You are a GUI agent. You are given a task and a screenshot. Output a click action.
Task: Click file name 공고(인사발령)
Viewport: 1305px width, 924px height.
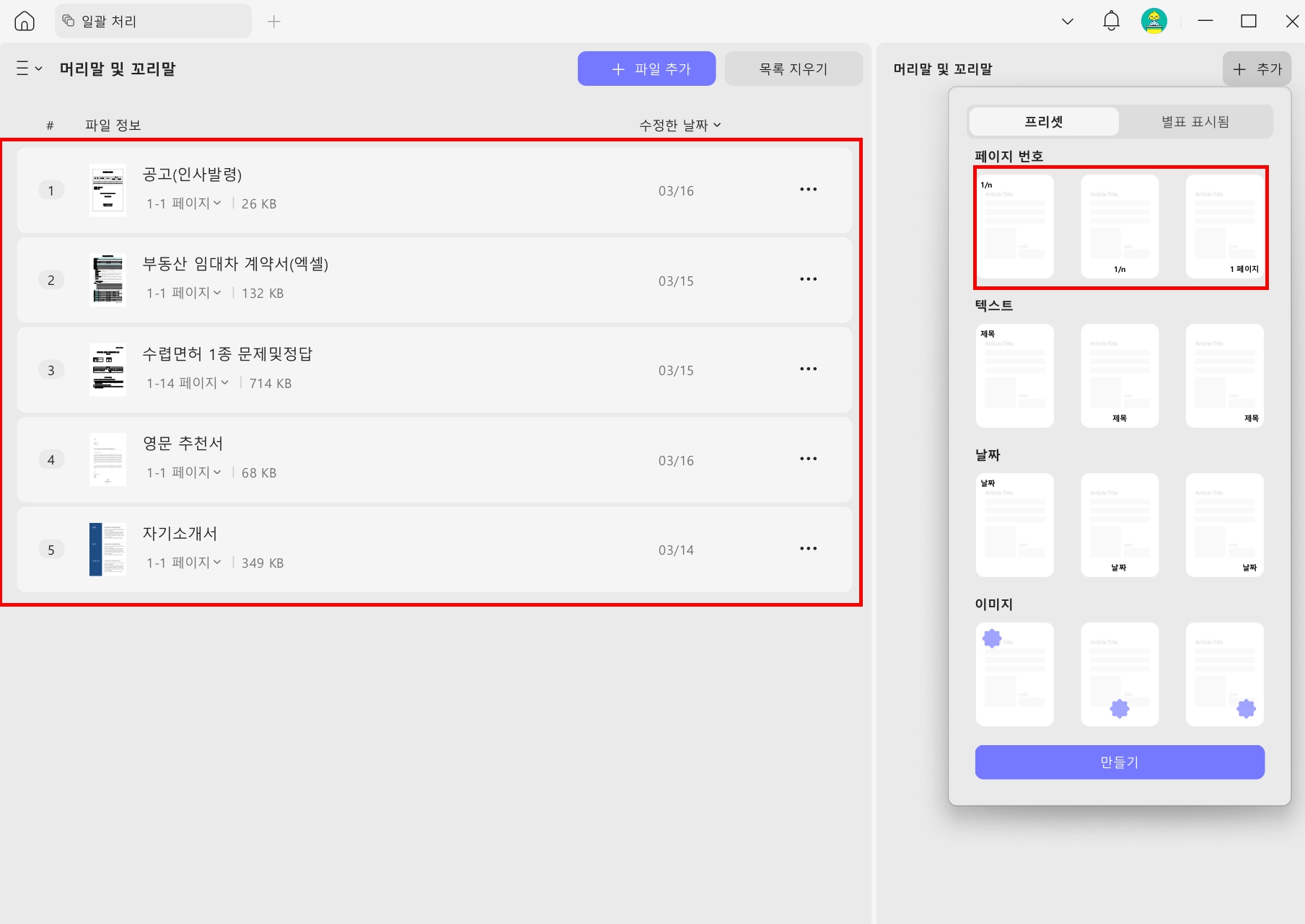(192, 175)
